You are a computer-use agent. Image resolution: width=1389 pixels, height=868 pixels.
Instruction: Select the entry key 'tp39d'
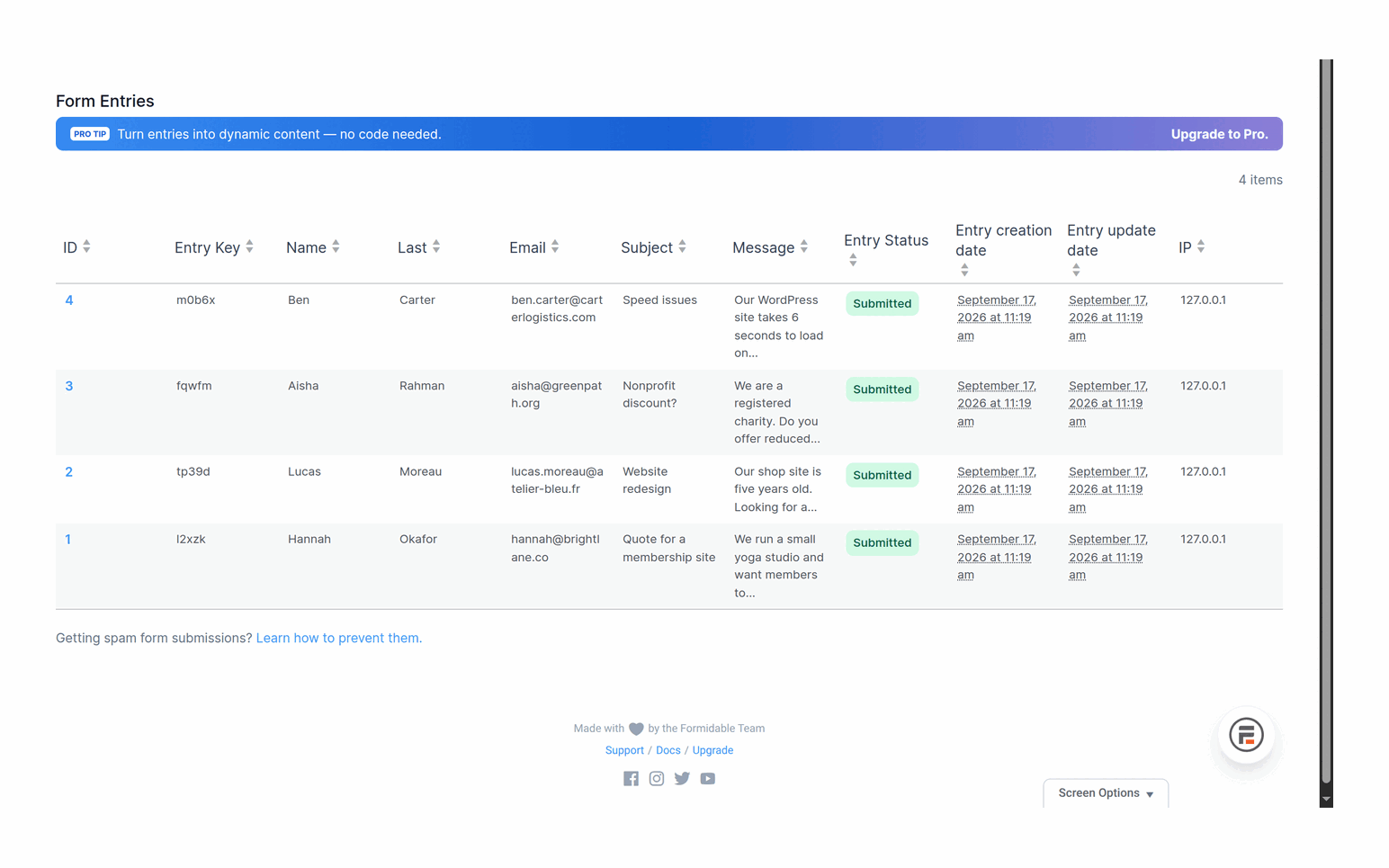click(193, 471)
